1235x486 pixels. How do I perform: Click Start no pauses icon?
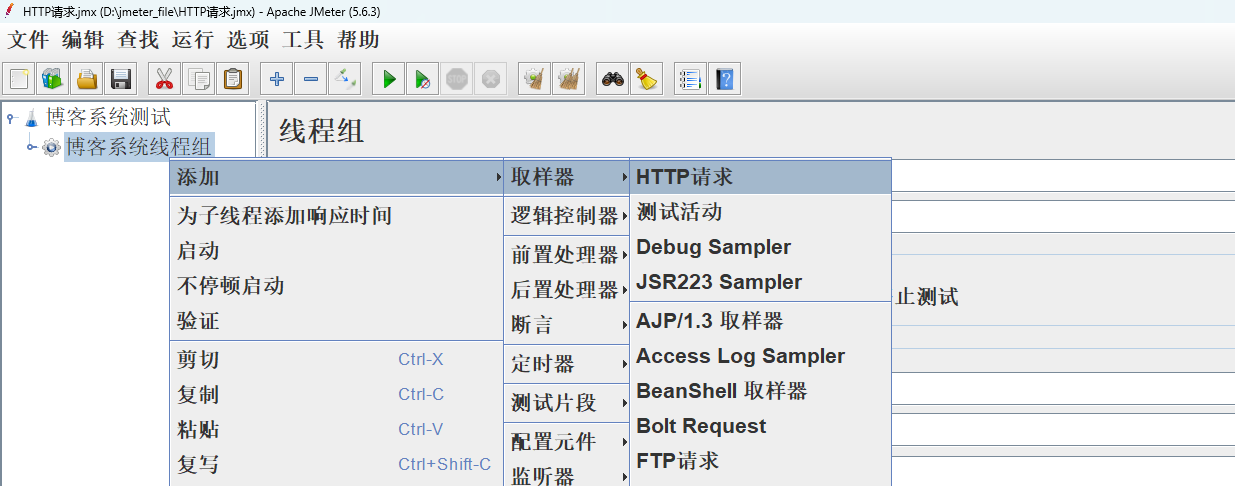[x=423, y=78]
